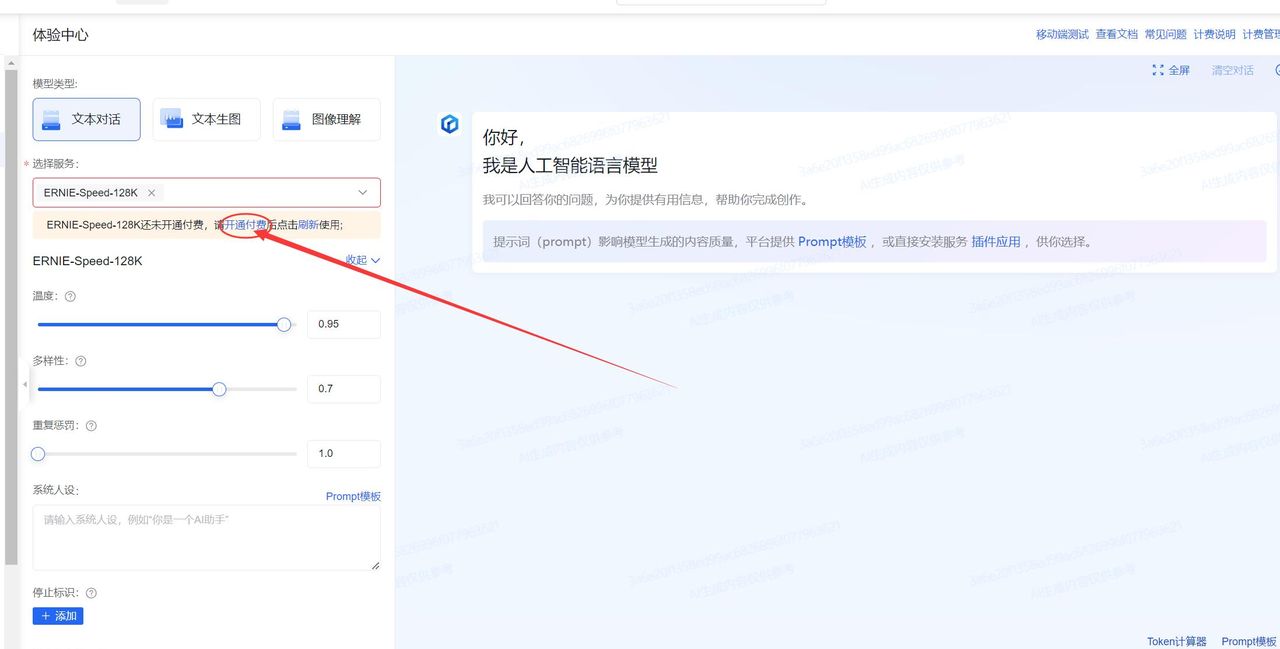Click the 文本生图 model icon

click(x=171, y=119)
